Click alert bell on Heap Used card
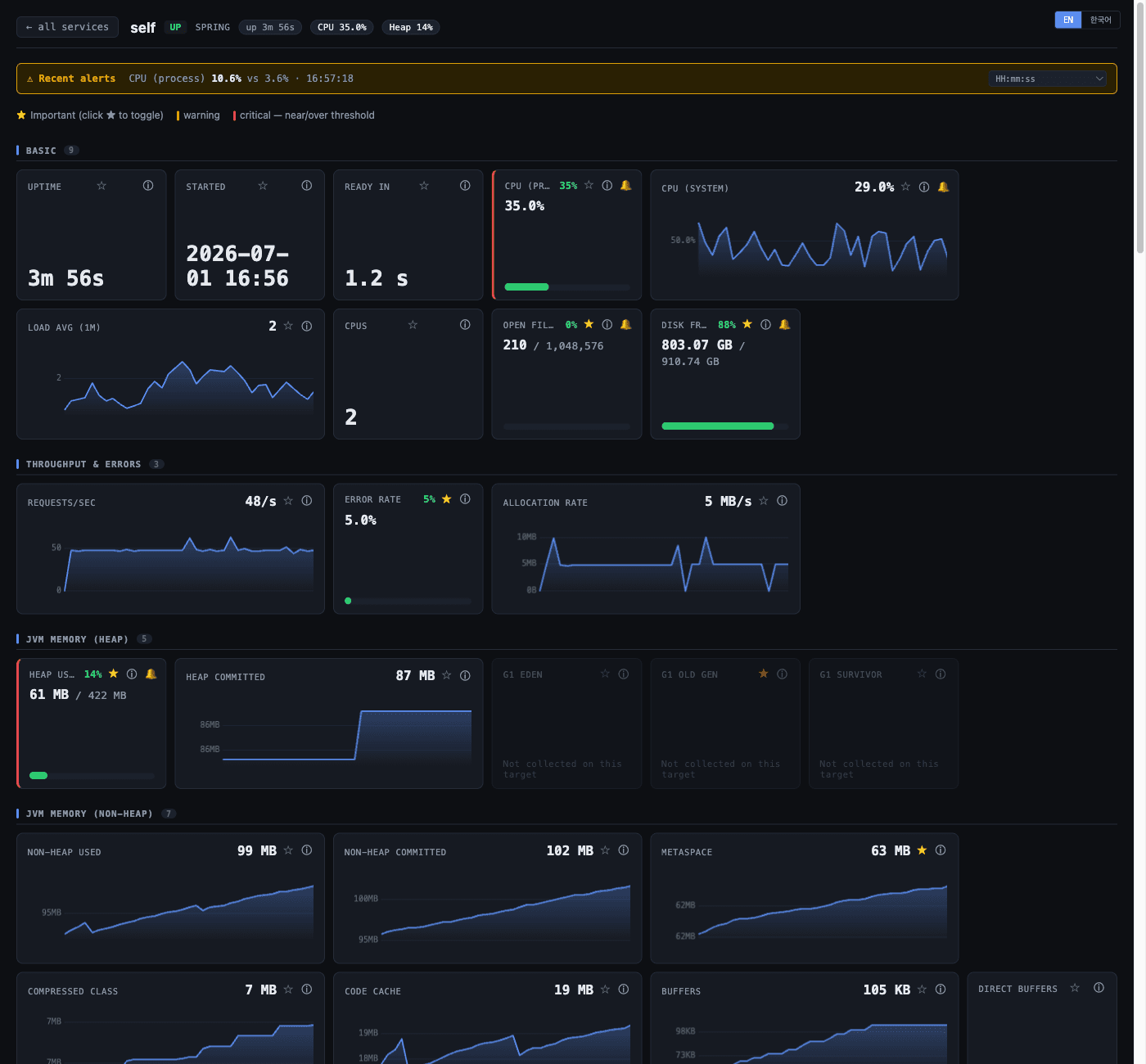 coord(151,674)
